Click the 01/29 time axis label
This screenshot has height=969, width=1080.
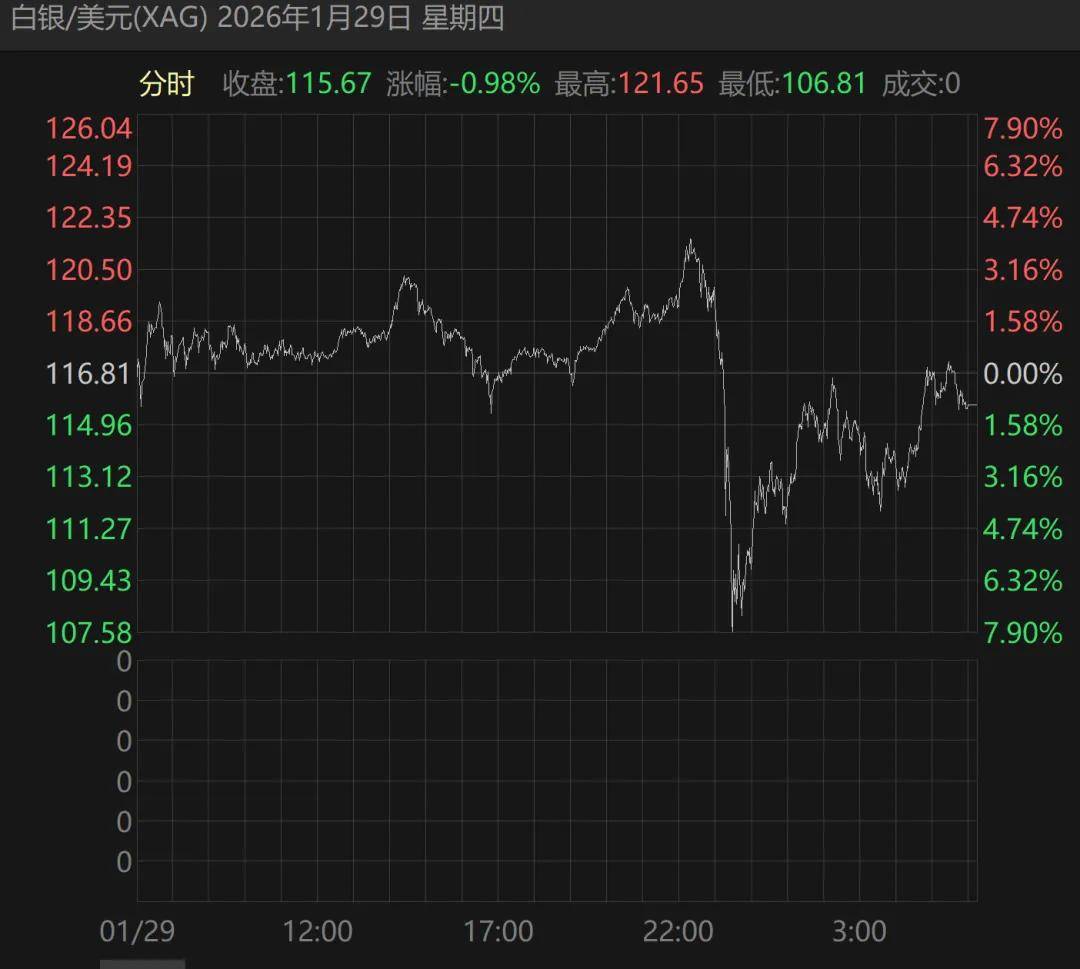tap(138, 930)
